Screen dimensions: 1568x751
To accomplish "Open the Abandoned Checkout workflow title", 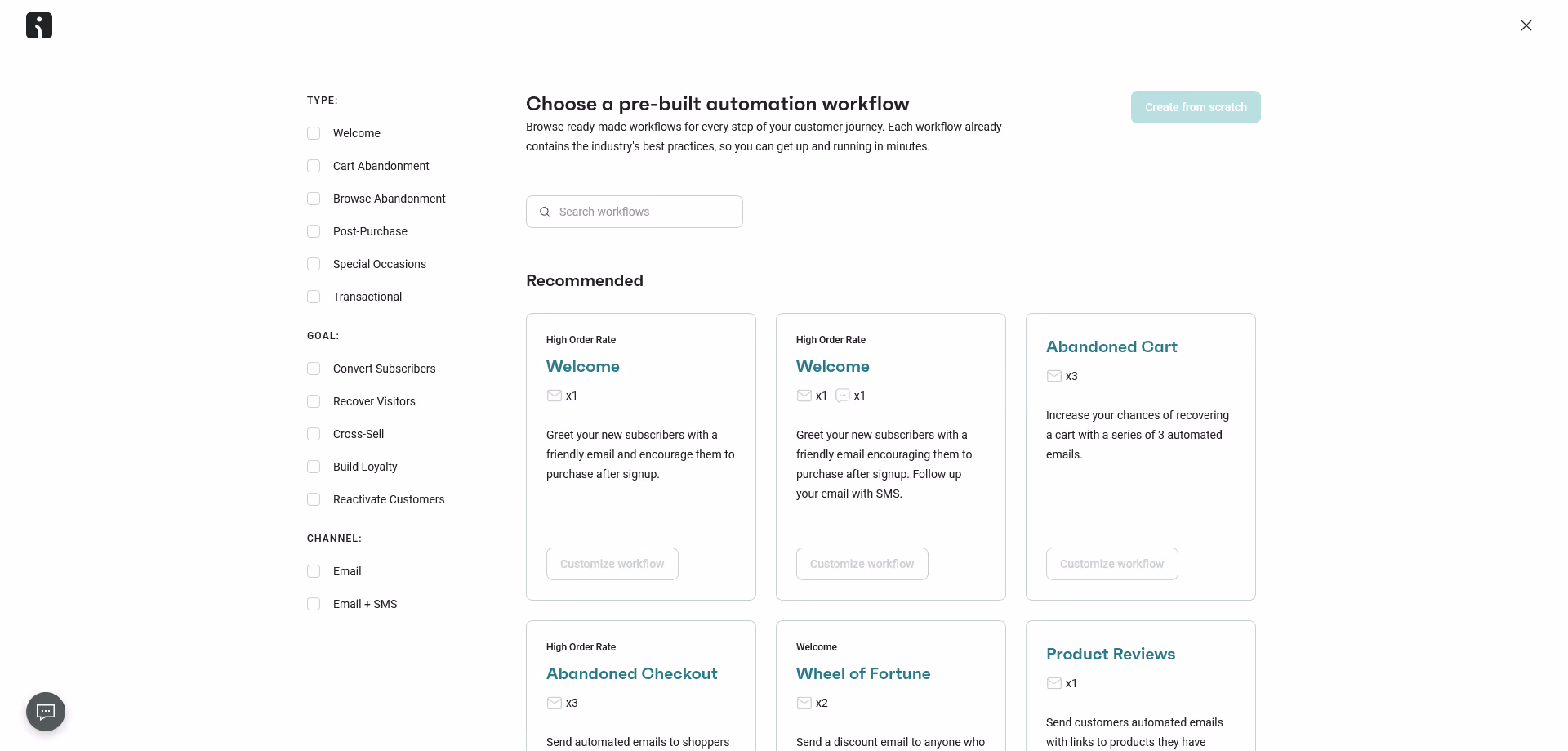I will [632, 673].
